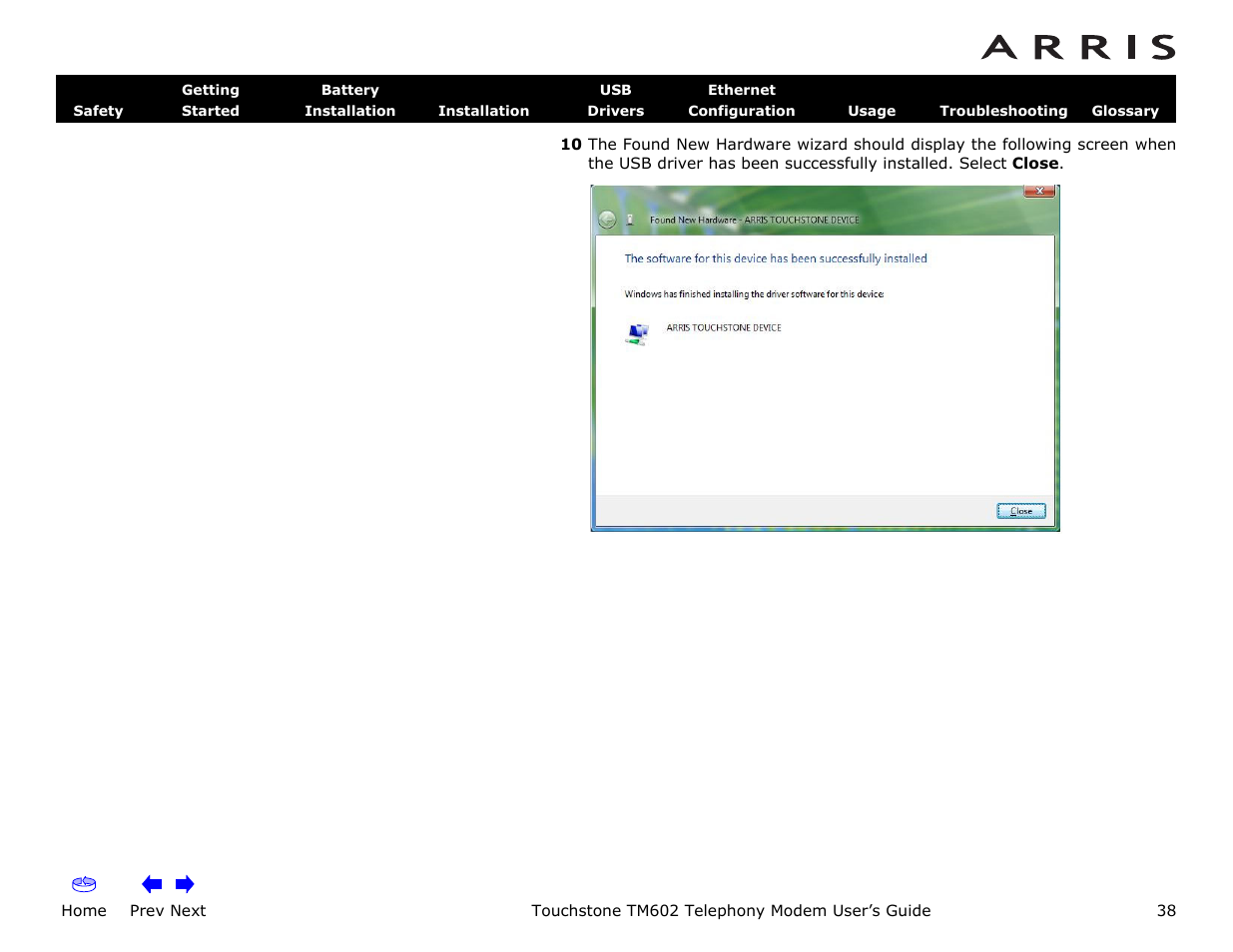
Task: Click the red X on wizard window
Action: pyautogui.click(x=1039, y=191)
